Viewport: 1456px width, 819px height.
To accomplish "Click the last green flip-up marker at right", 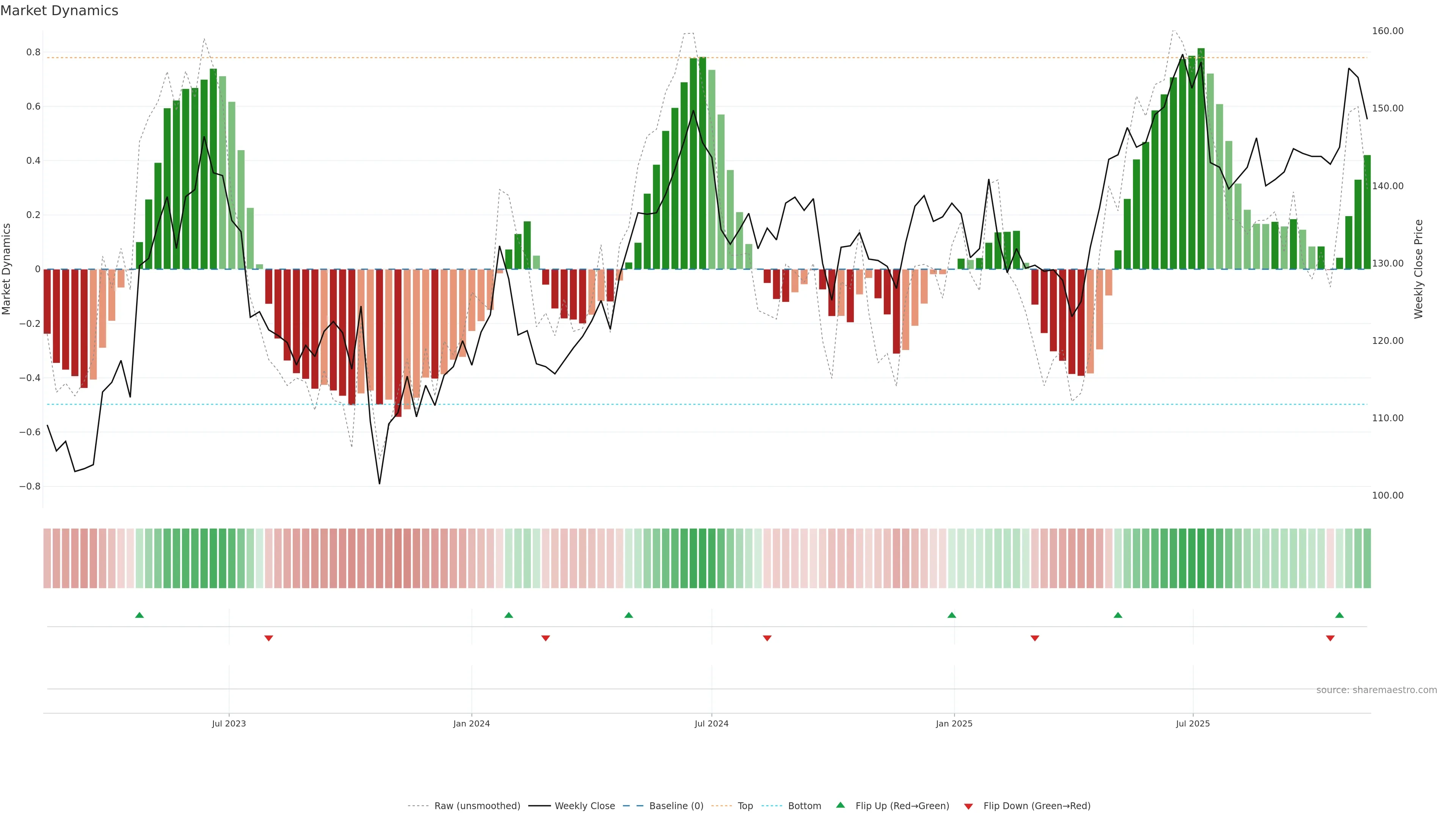I will tap(1339, 615).
